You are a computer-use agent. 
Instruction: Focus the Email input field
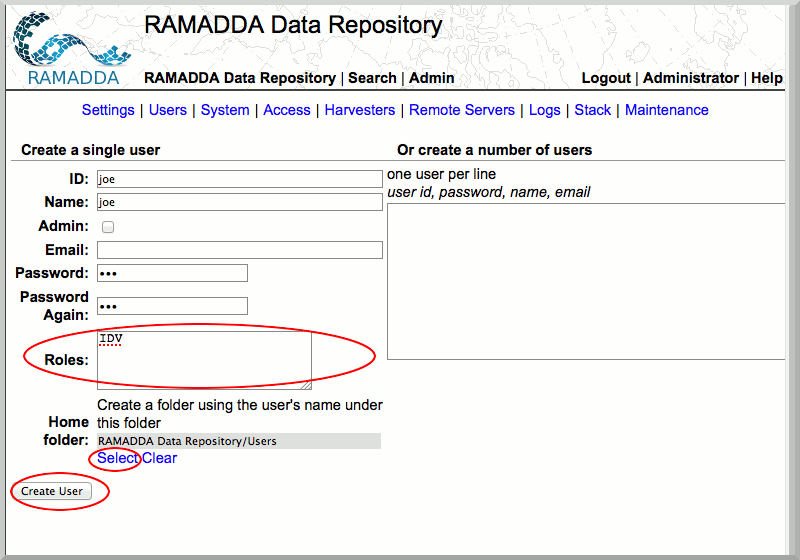(x=240, y=250)
